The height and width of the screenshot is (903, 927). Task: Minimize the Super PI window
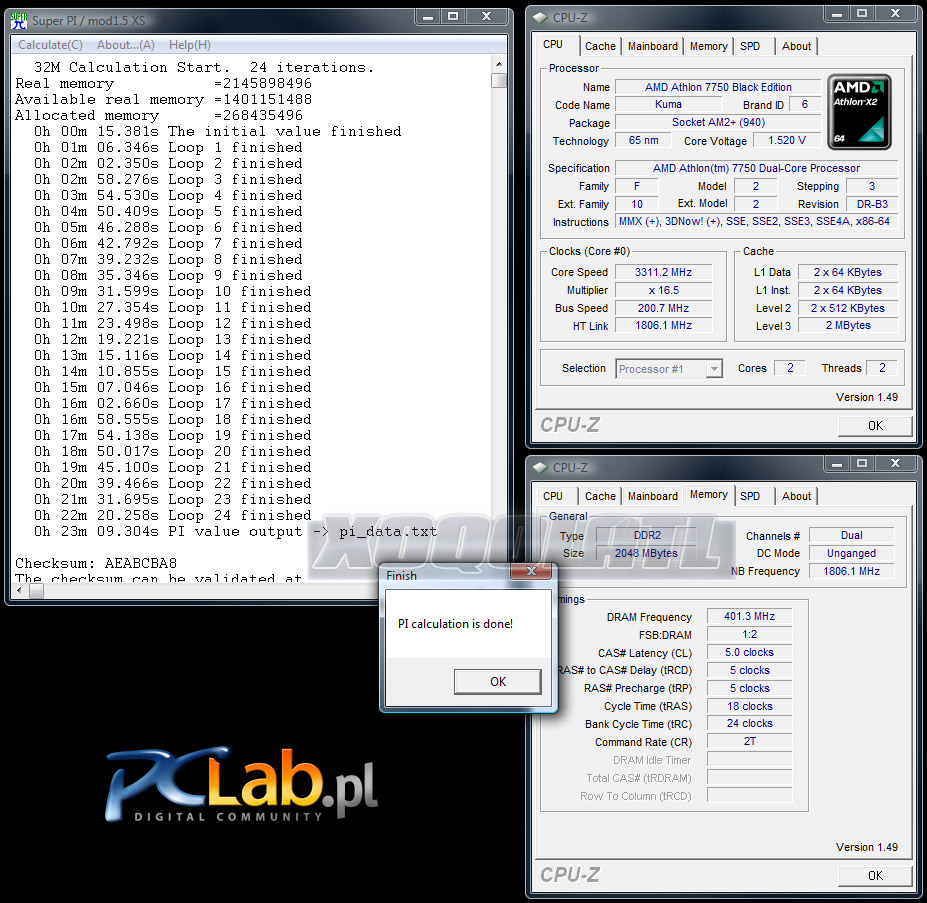coord(428,17)
